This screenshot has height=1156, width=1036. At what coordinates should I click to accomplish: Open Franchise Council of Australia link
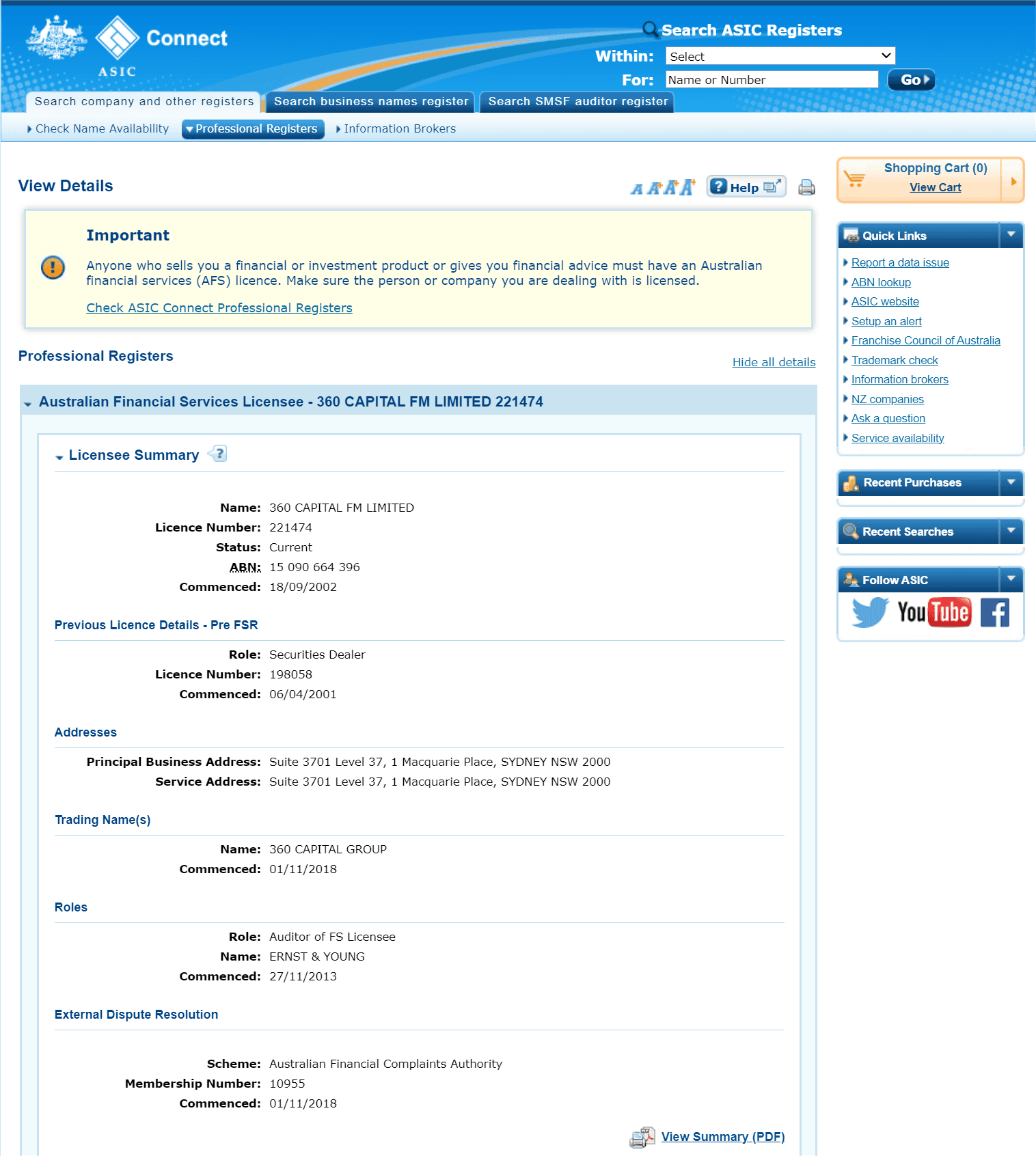[x=925, y=340]
